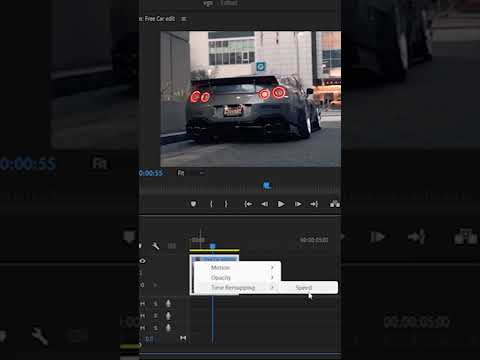This screenshot has width=480, height=360.
Task: Choose Time Remapping in context menu
Action: (237, 287)
